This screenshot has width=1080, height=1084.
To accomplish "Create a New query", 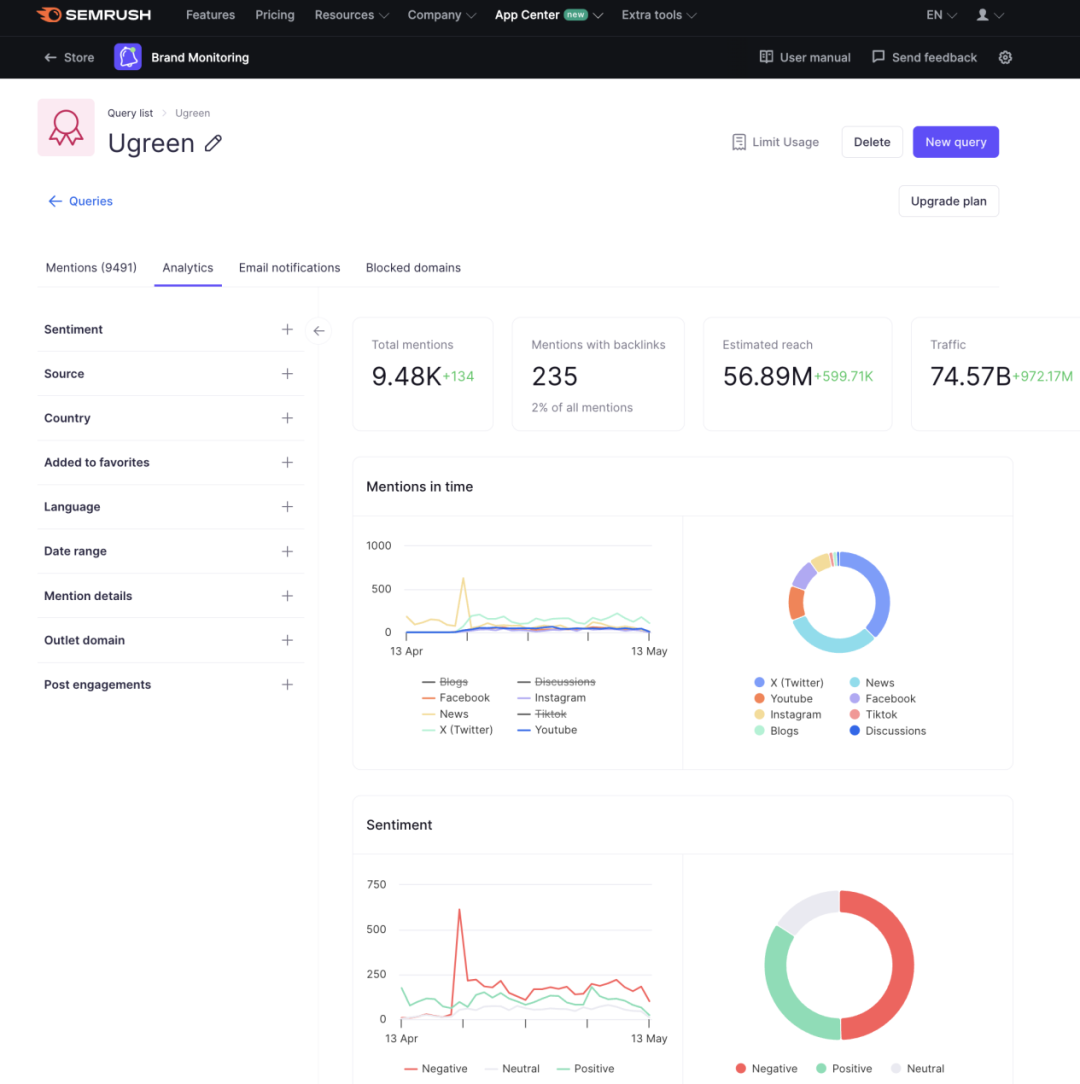I will [956, 142].
